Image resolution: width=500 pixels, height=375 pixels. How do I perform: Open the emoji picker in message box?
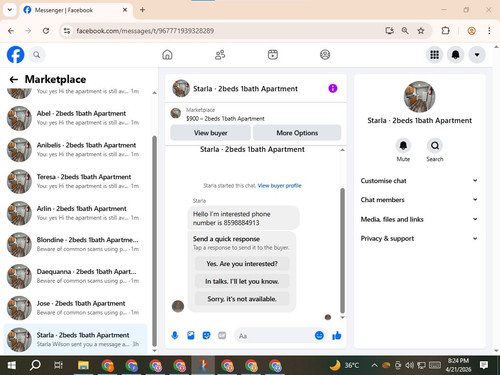[319, 335]
